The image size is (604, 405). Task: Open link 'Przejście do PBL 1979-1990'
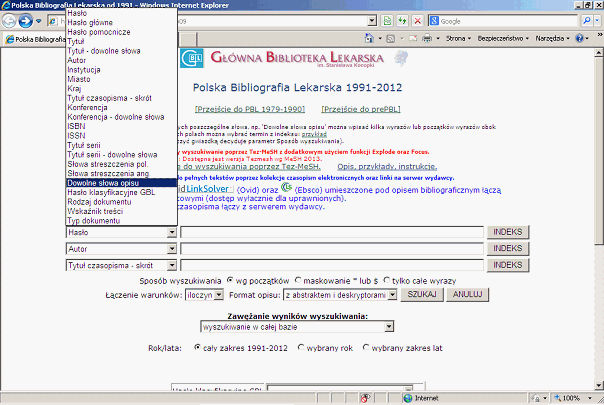click(250, 109)
